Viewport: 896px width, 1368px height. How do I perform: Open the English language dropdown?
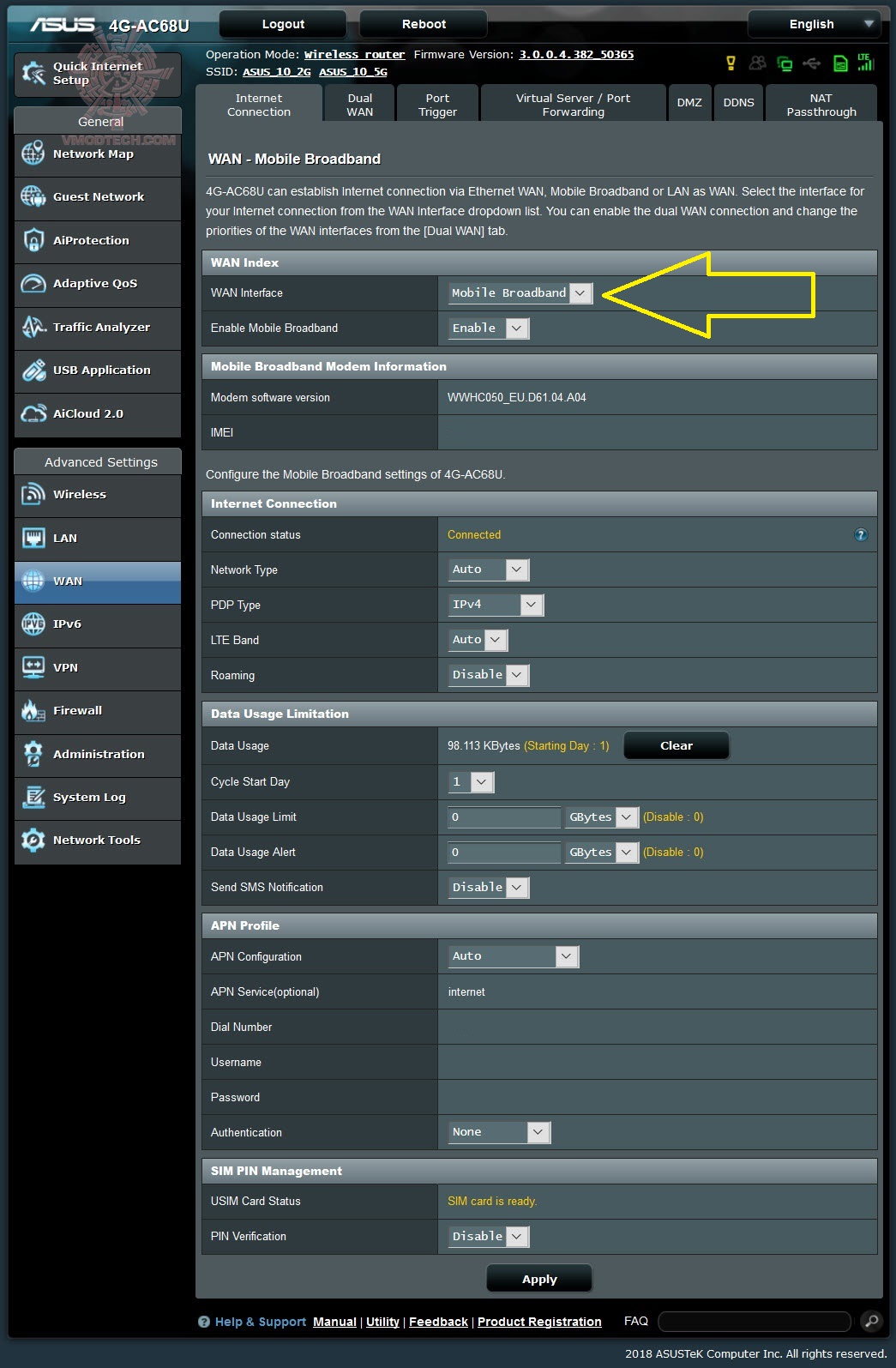pos(813,24)
